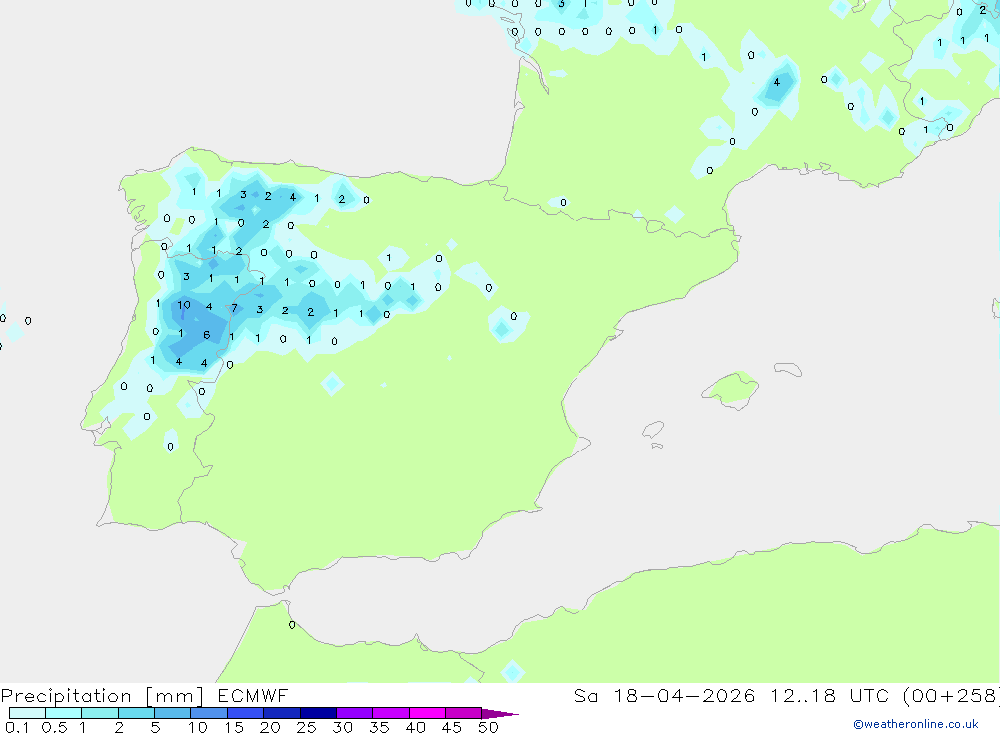Viewport: 1000px width, 733px height.
Task: Click the legend label '0.1'
Action: (x=17, y=727)
